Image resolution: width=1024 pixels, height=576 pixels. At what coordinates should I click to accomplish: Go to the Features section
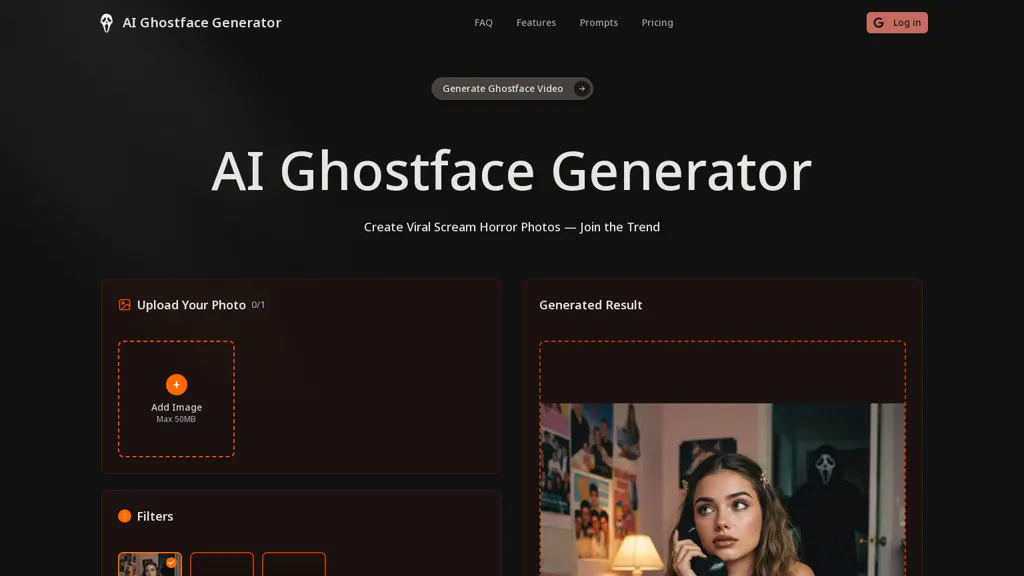click(536, 23)
